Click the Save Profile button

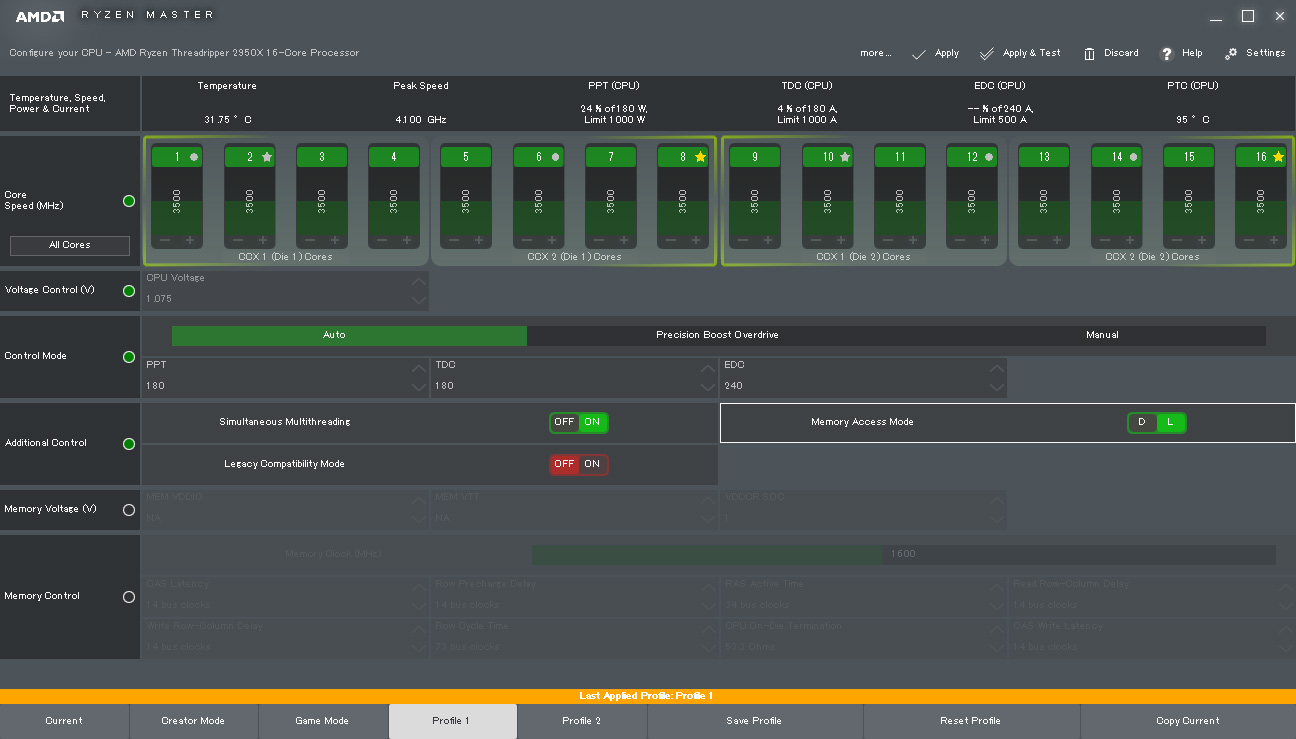tap(754, 721)
